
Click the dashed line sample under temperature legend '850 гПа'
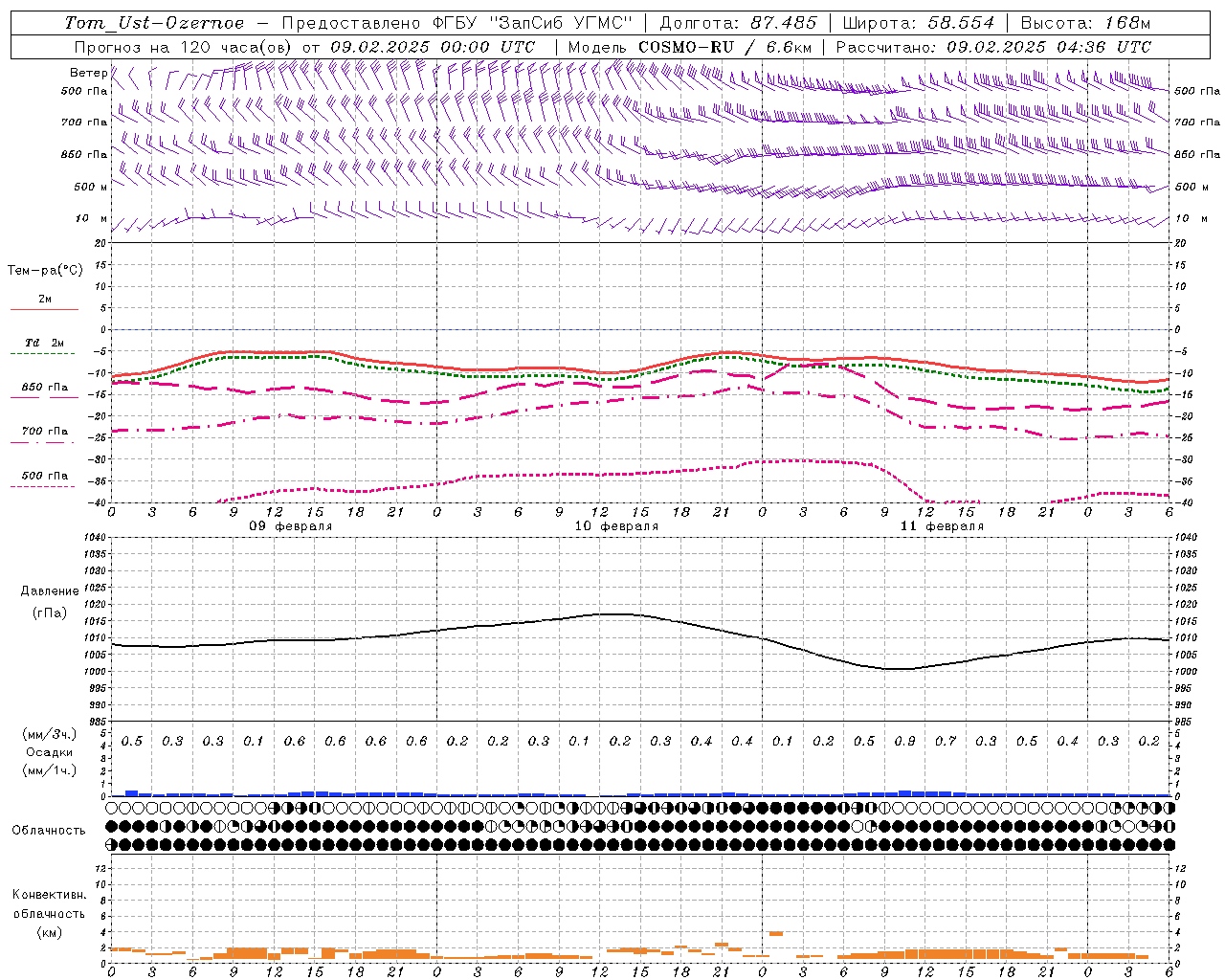pos(44,398)
